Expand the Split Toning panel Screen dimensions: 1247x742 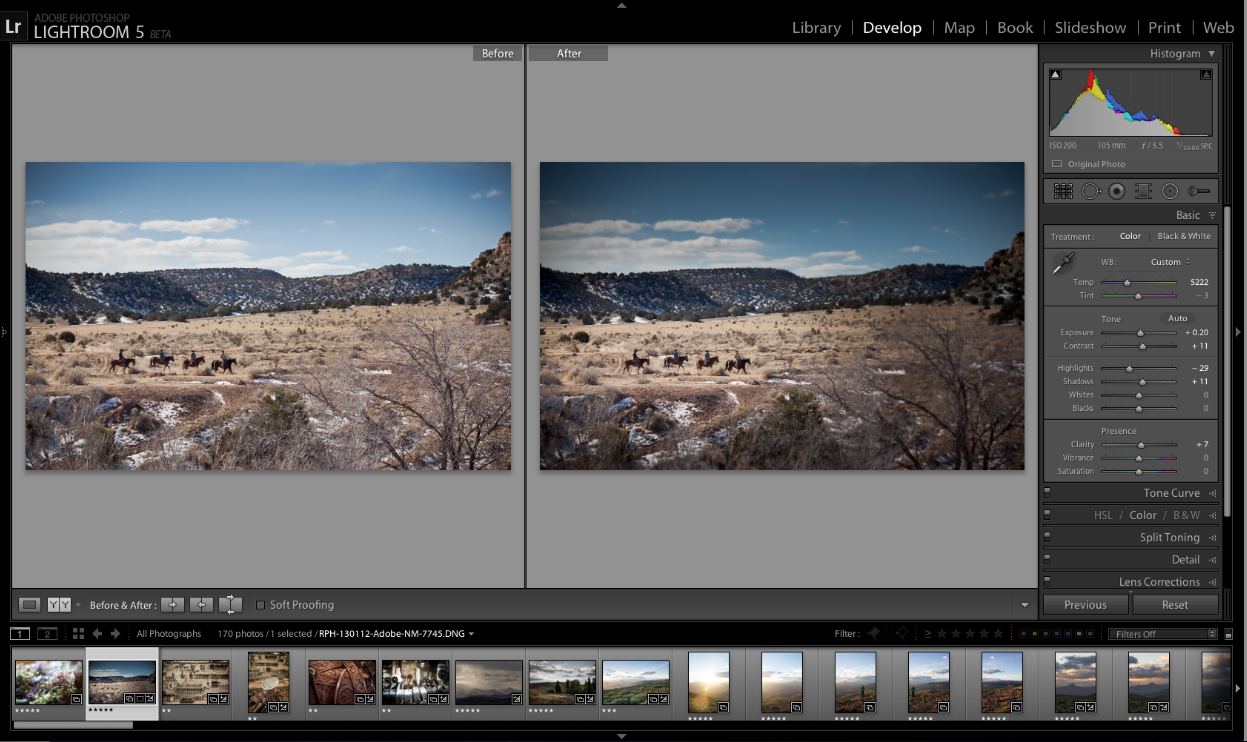[1212, 538]
